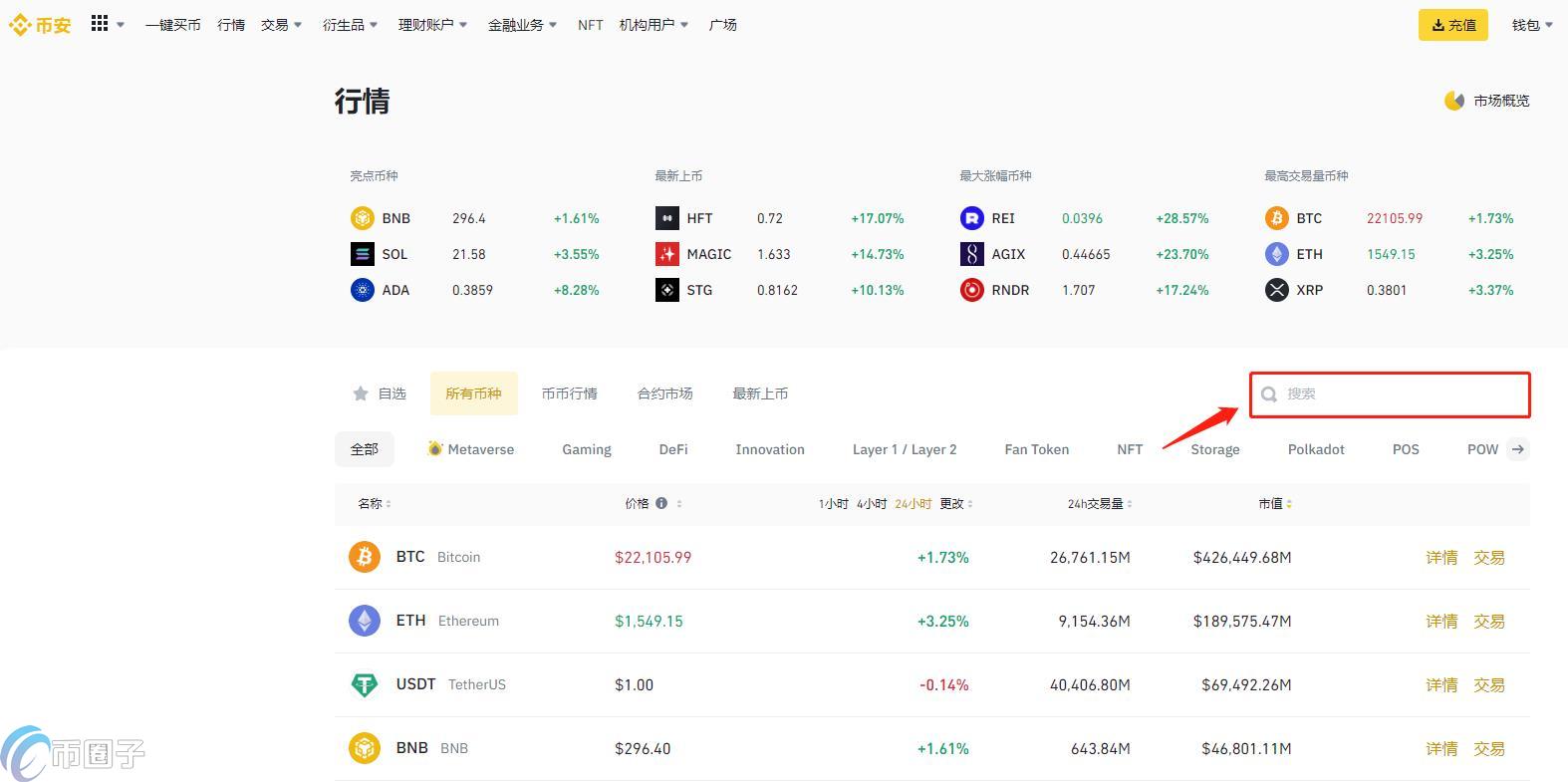Click the market overview pie icon

[x=1454, y=101]
